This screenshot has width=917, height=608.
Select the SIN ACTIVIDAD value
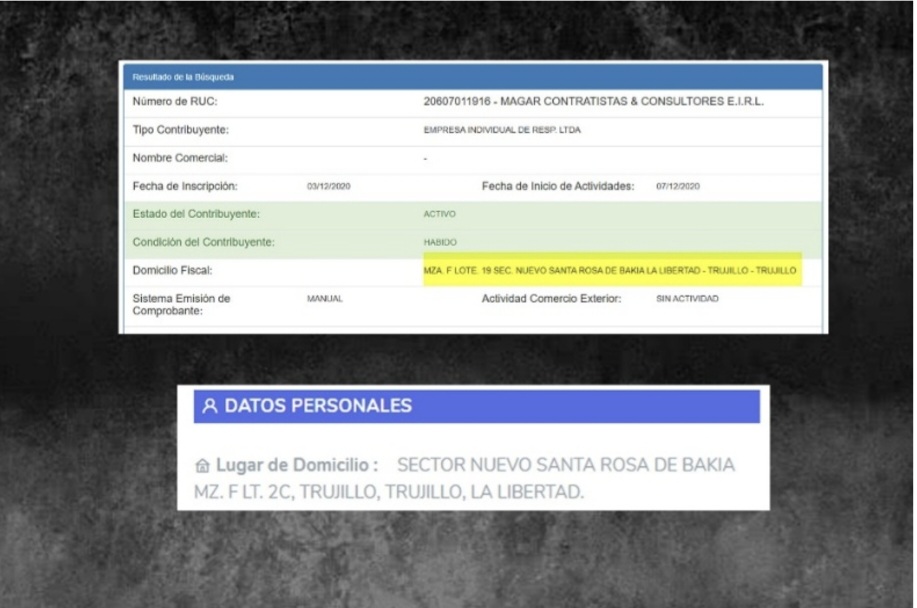pyautogui.click(x=687, y=299)
